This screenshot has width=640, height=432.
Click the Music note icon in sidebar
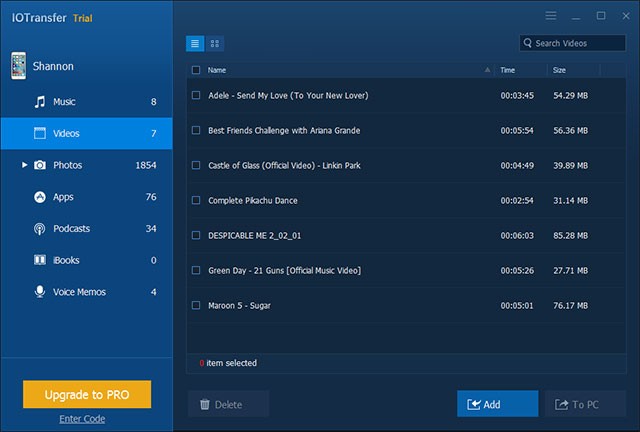[40, 102]
